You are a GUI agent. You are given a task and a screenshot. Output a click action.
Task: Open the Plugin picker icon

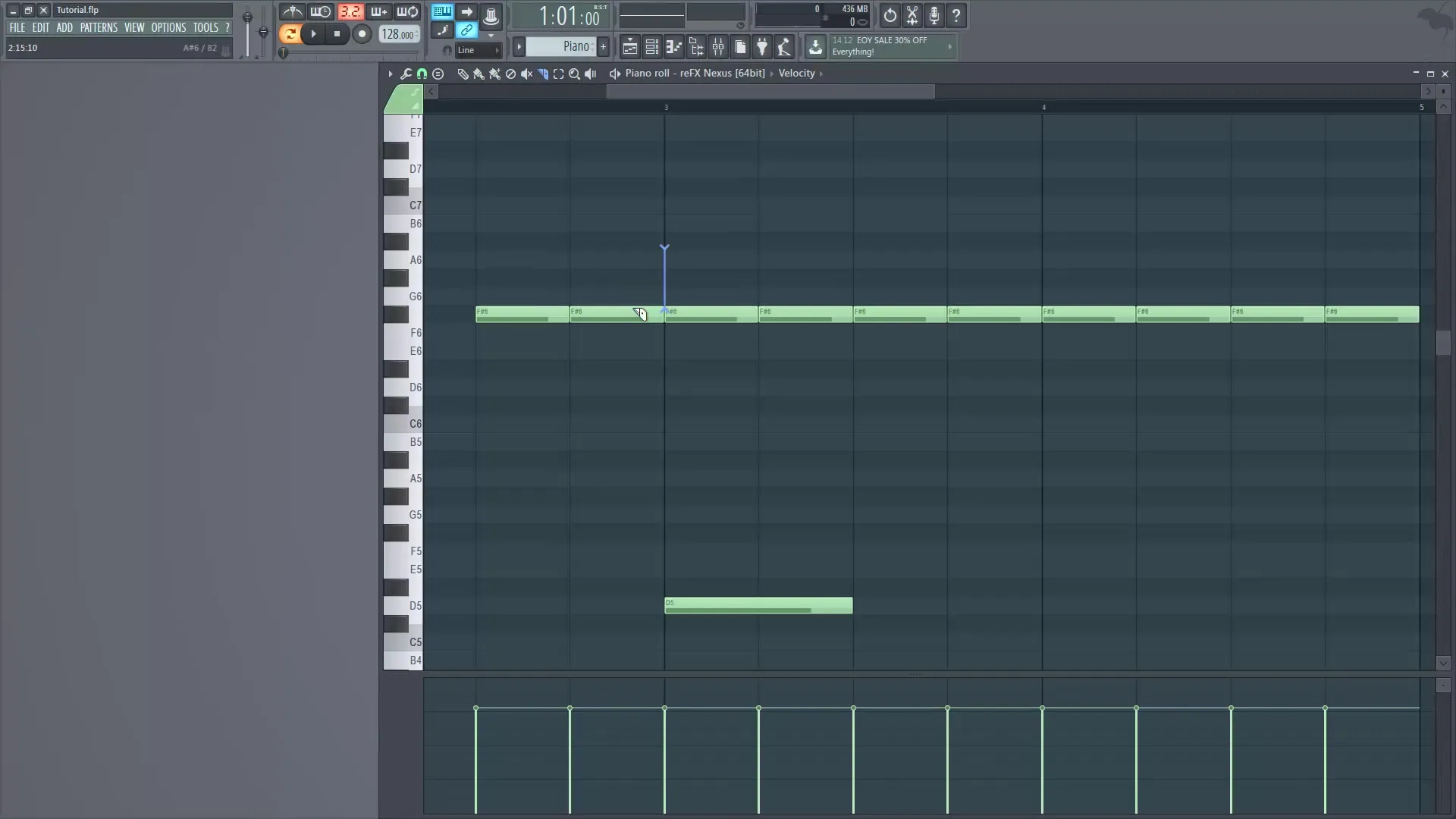762,46
